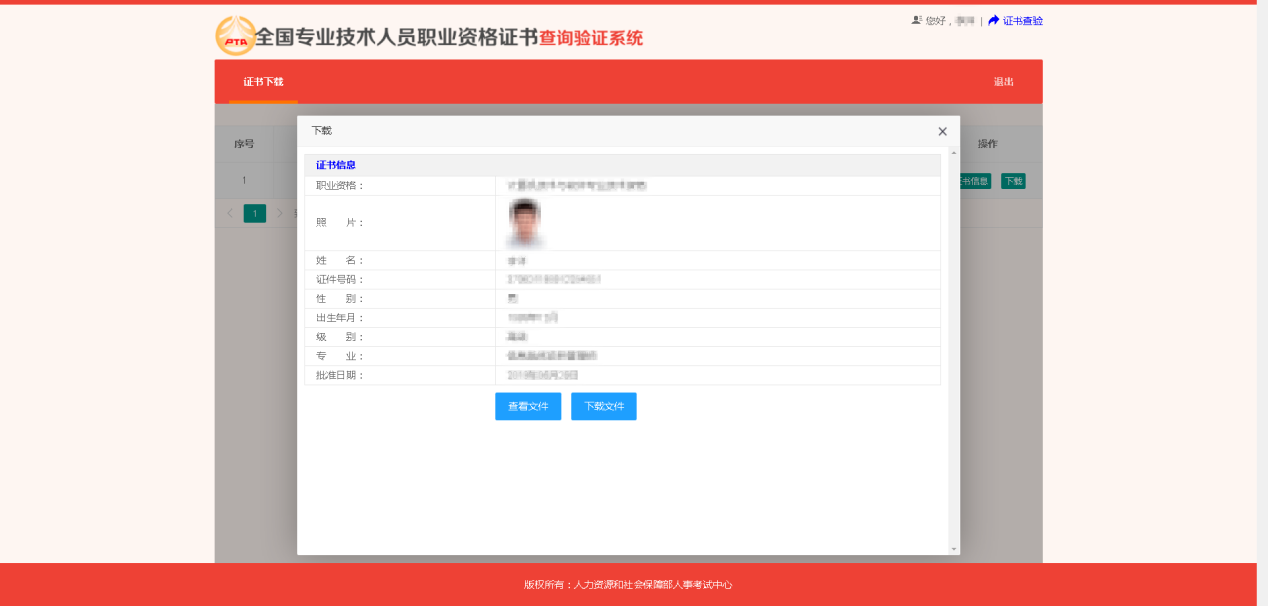Click the 查看文件 button

point(528,406)
